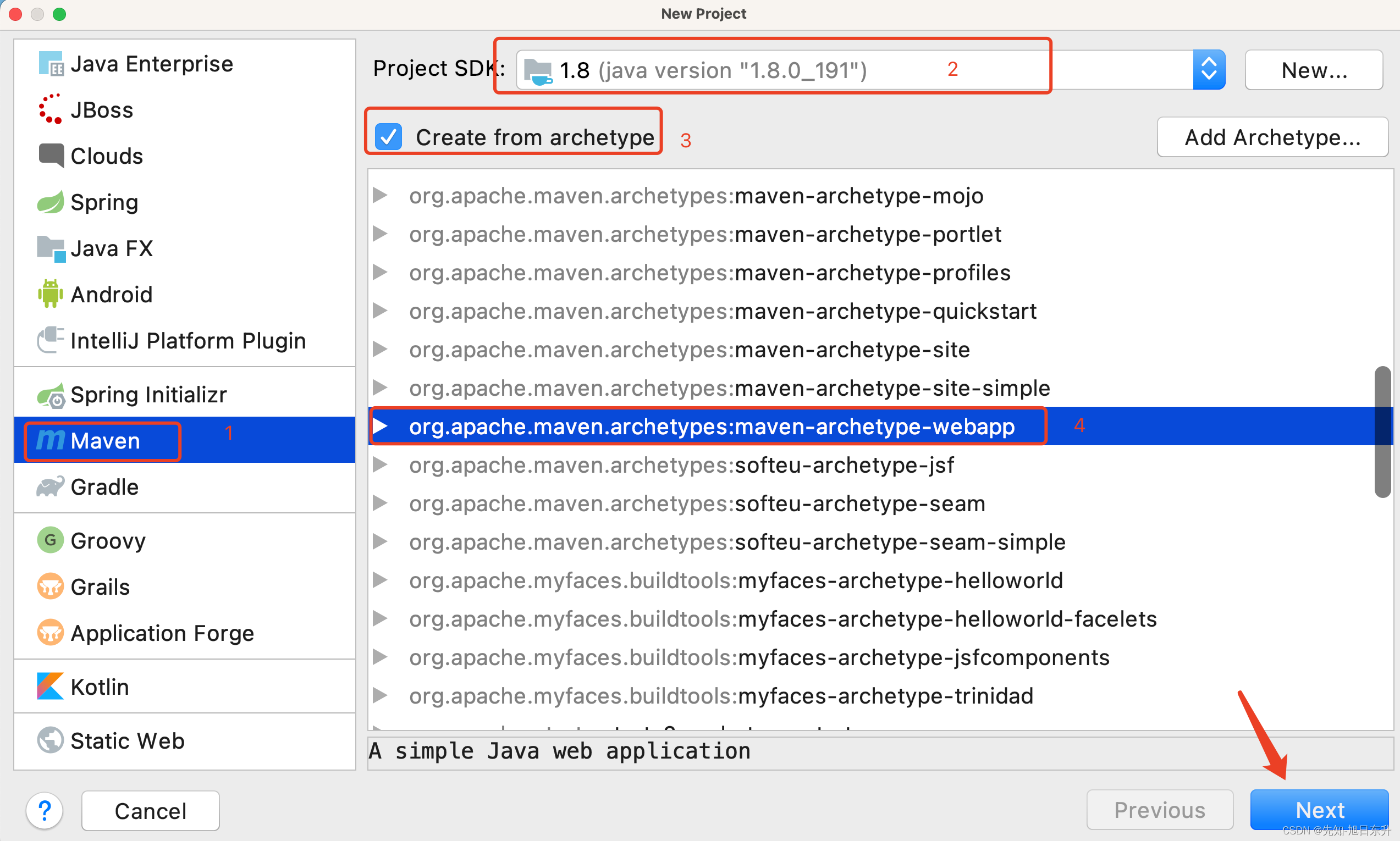Click the Next button

click(1320, 810)
